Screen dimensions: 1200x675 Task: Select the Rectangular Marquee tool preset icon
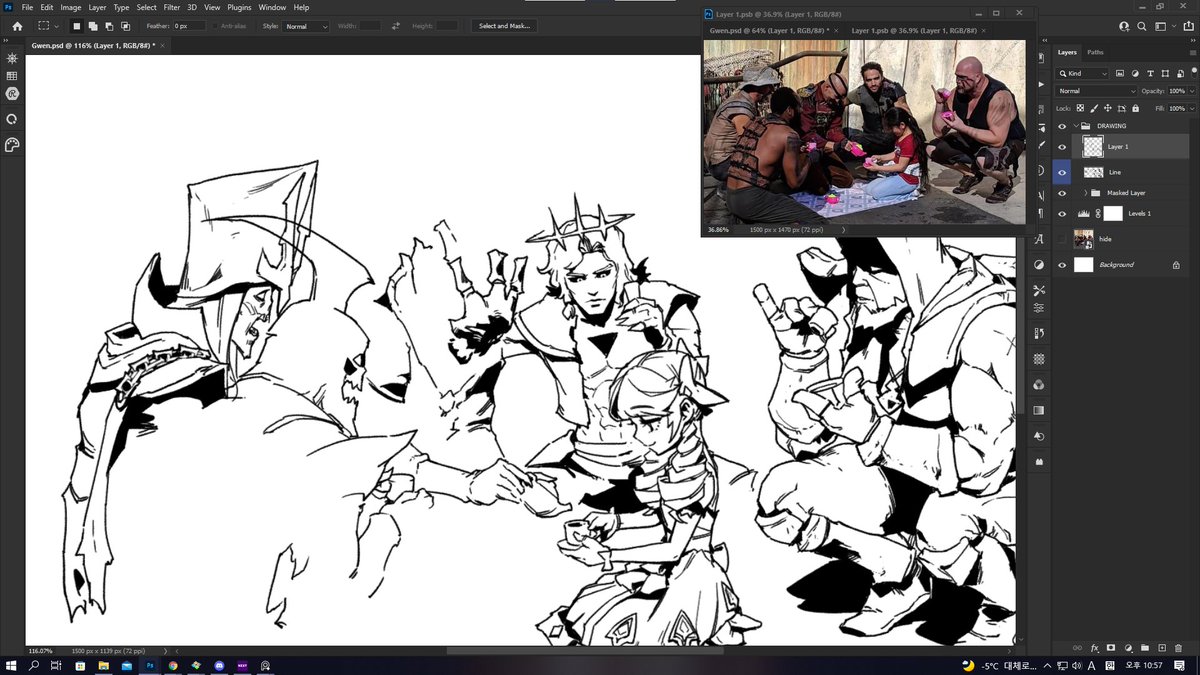tap(45, 26)
